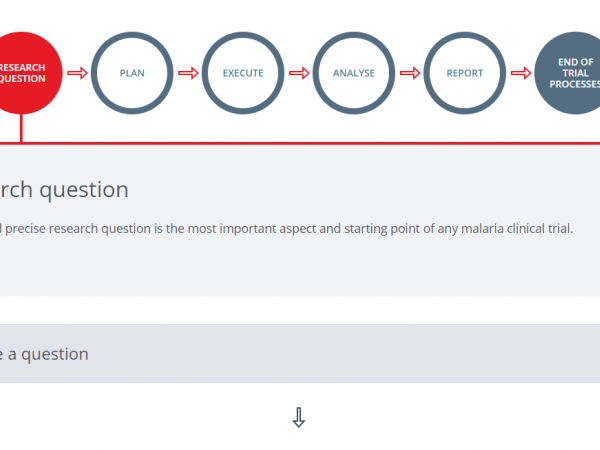Expand the grey "a question" bar
The height and width of the screenshot is (450, 600).
tap(300, 354)
